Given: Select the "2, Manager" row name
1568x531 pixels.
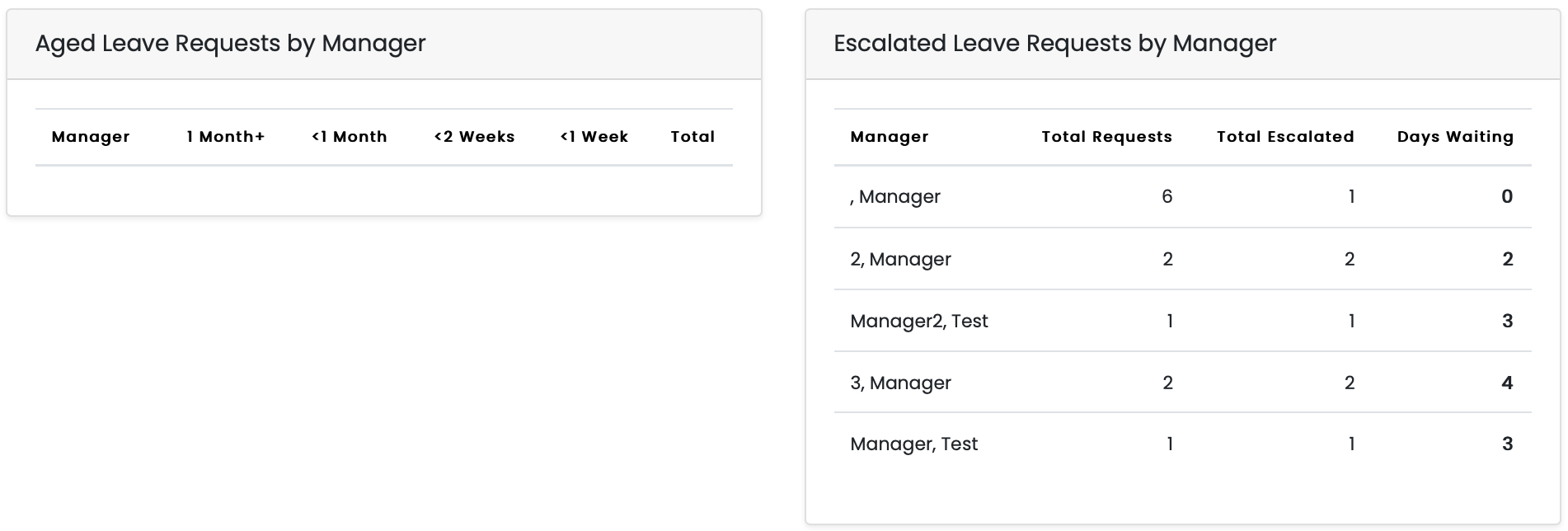Looking at the screenshot, I should point(900,260).
